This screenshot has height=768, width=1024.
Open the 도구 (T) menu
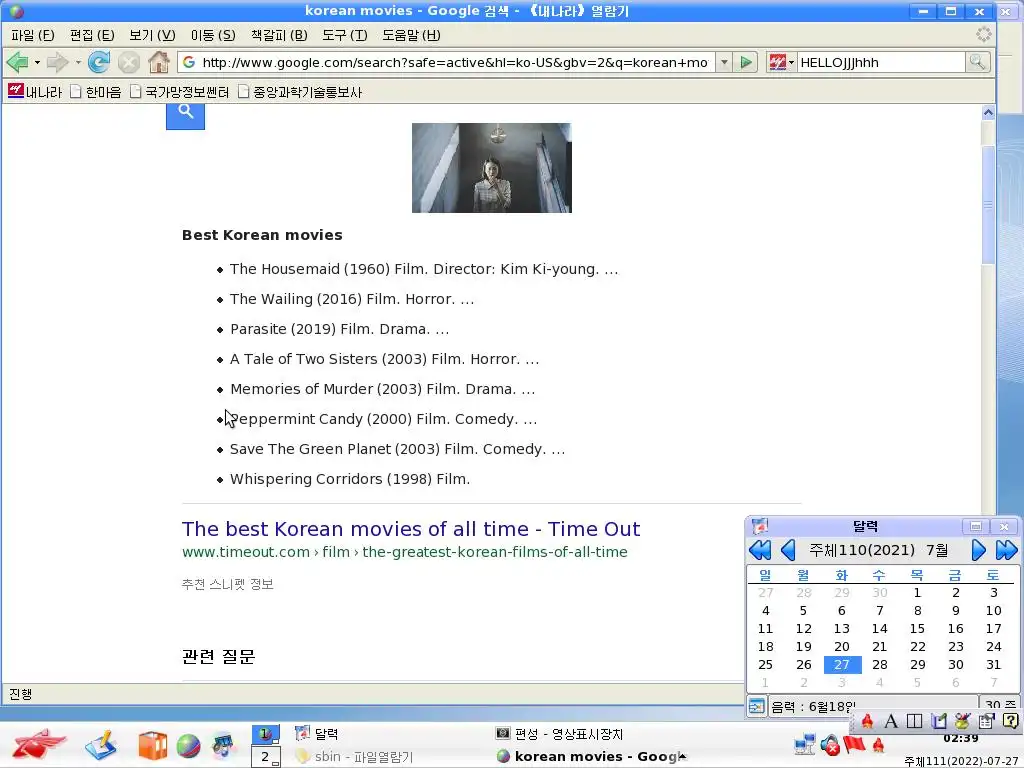[x=344, y=35]
